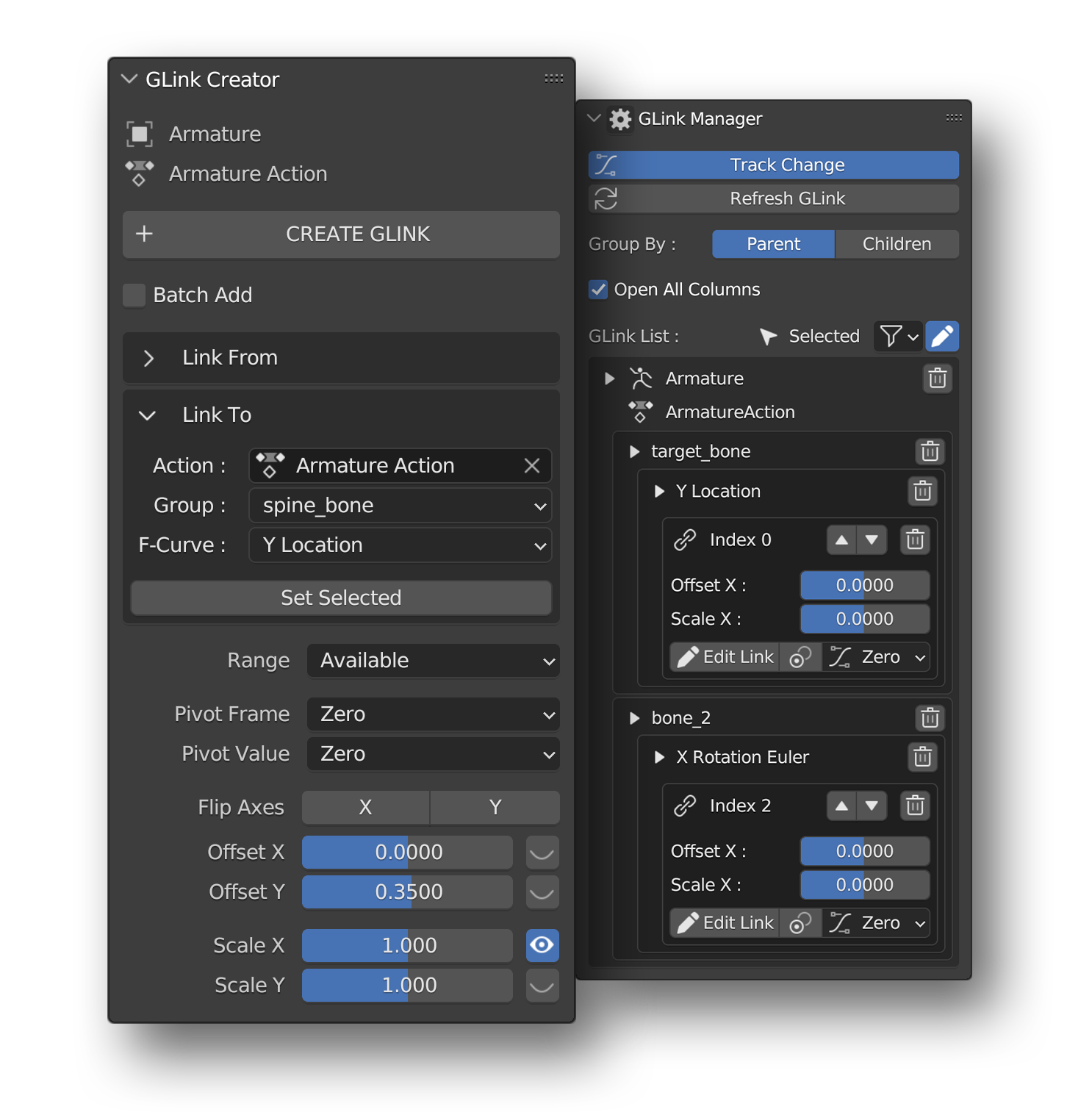Viewport: 1092px width, 1112px height.
Task: Toggle Scale X visibility eye
Action: tap(542, 945)
